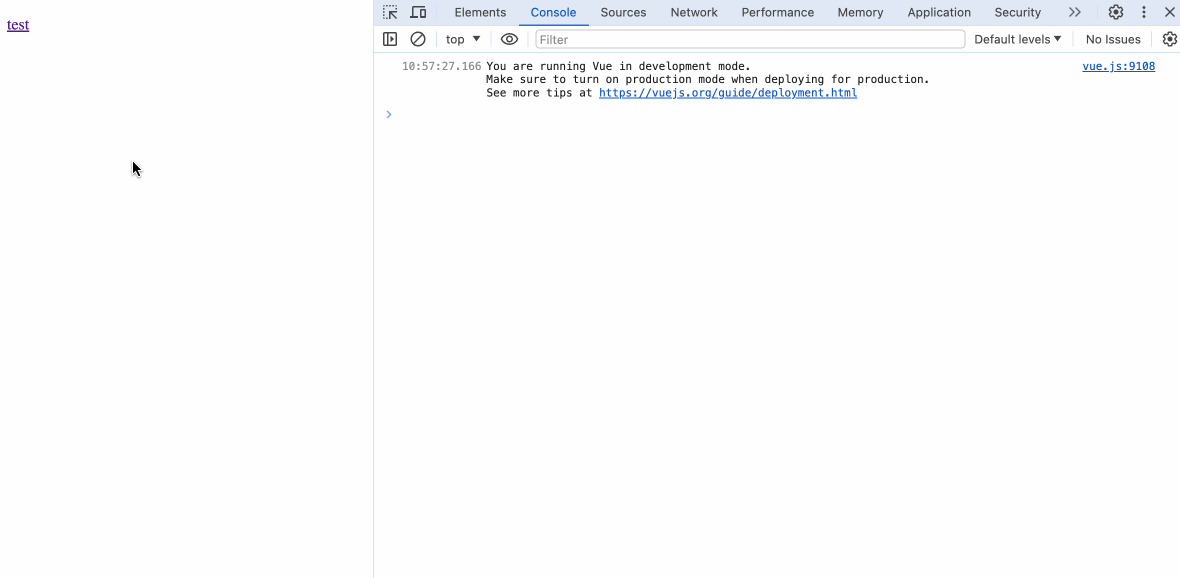The image size is (1180, 578).
Task: Open the vuejs.org deployment guide link
Action: [x=727, y=93]
